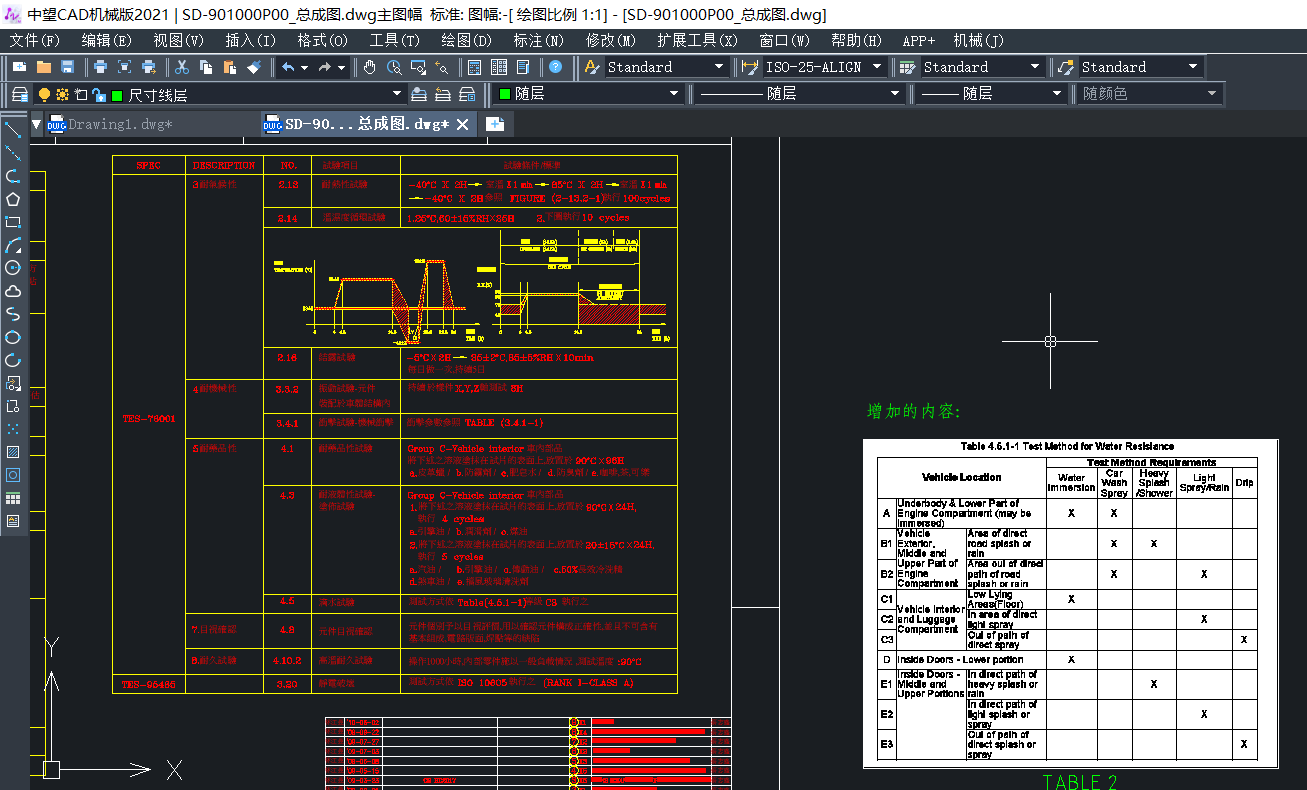The image size is (1307, 790).
Task: Select the Polygon drawing tool
Action: click(x=13, y=199)
